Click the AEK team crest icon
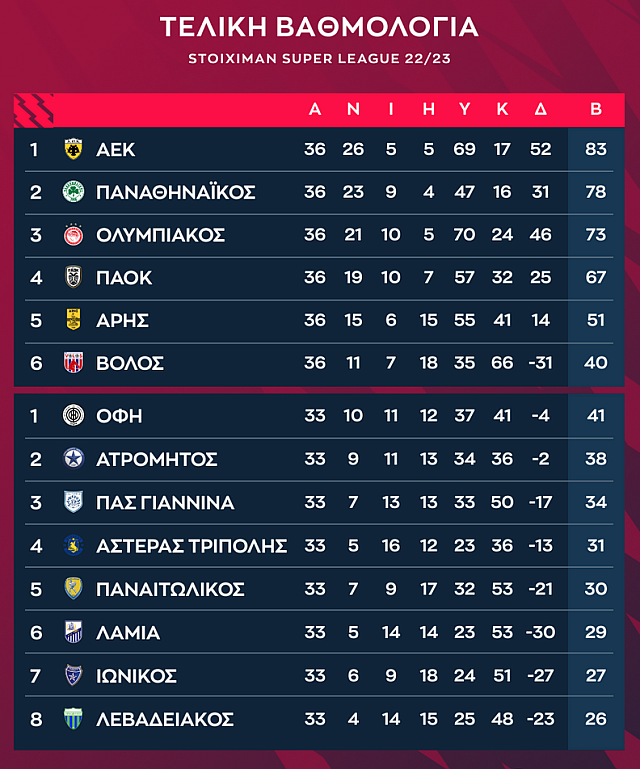This screenshot has width=640, height=769. click(73, 150)
